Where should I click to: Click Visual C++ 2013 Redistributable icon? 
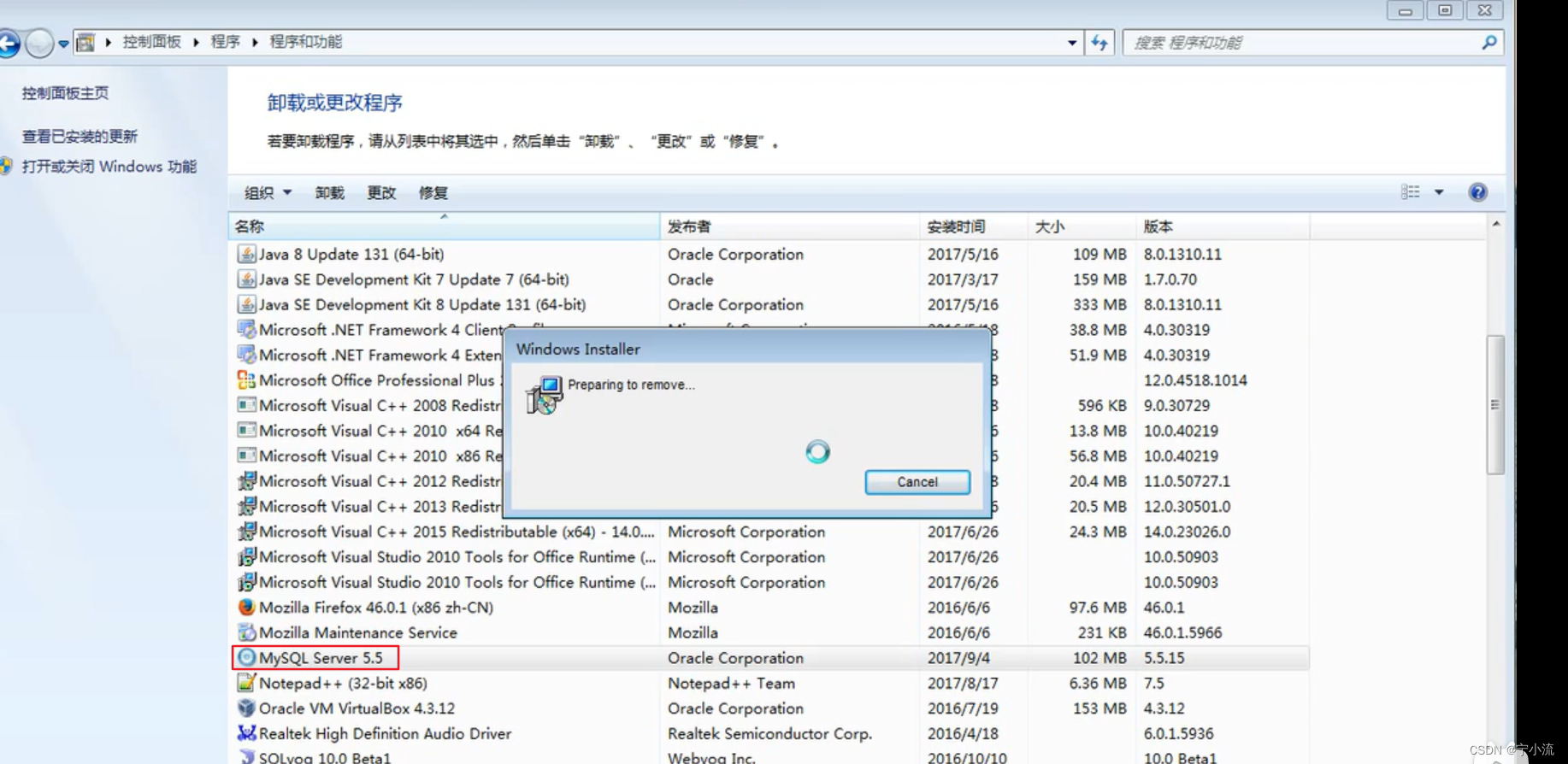(246, 506)
